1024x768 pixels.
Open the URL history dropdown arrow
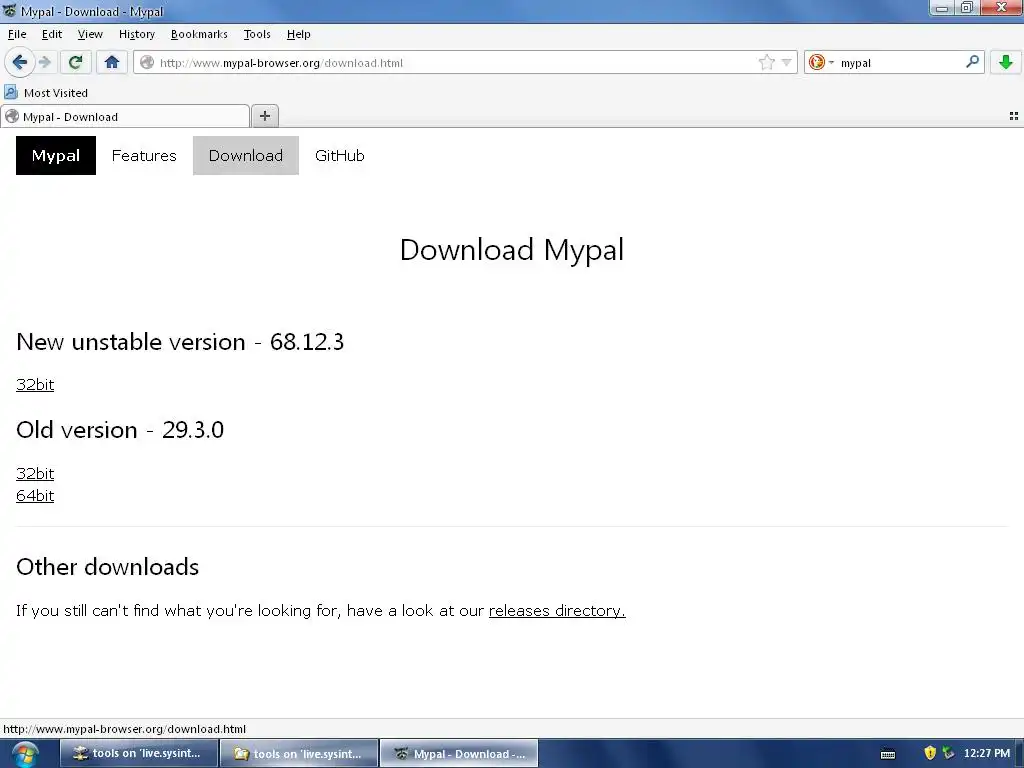tap(787, 63)
